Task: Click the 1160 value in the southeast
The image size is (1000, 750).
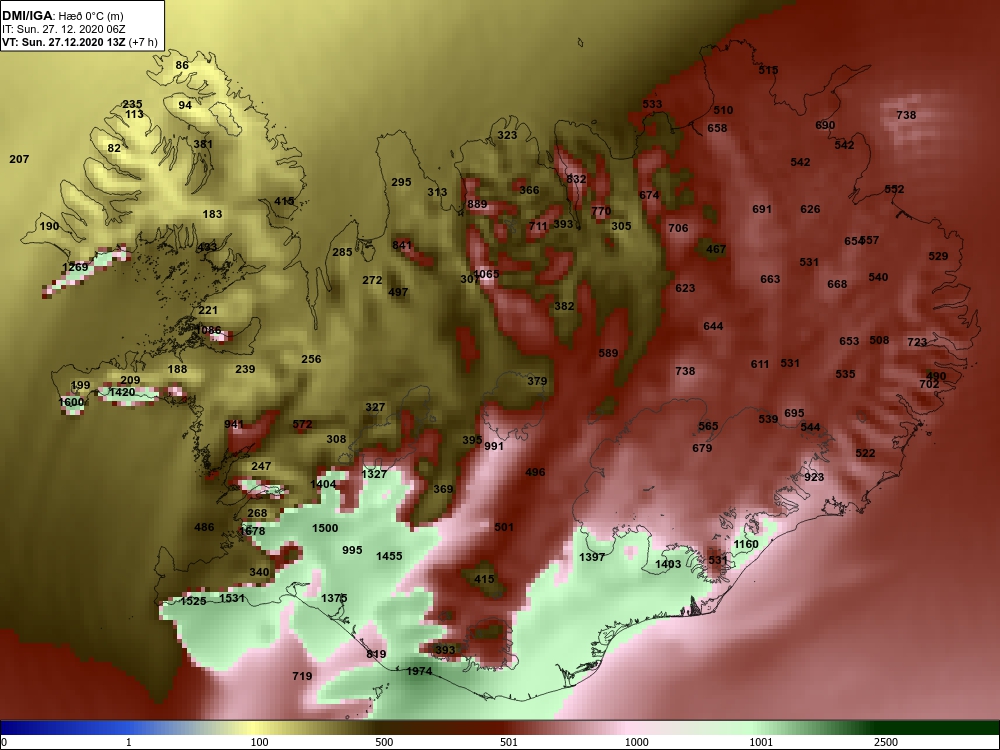Action: 746,544
